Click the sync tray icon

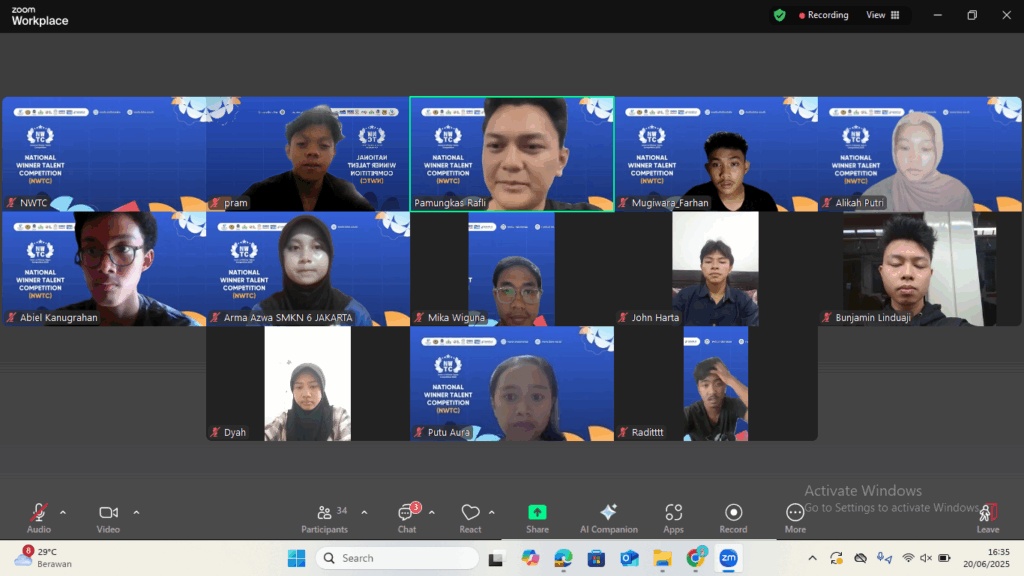[837, 558]
